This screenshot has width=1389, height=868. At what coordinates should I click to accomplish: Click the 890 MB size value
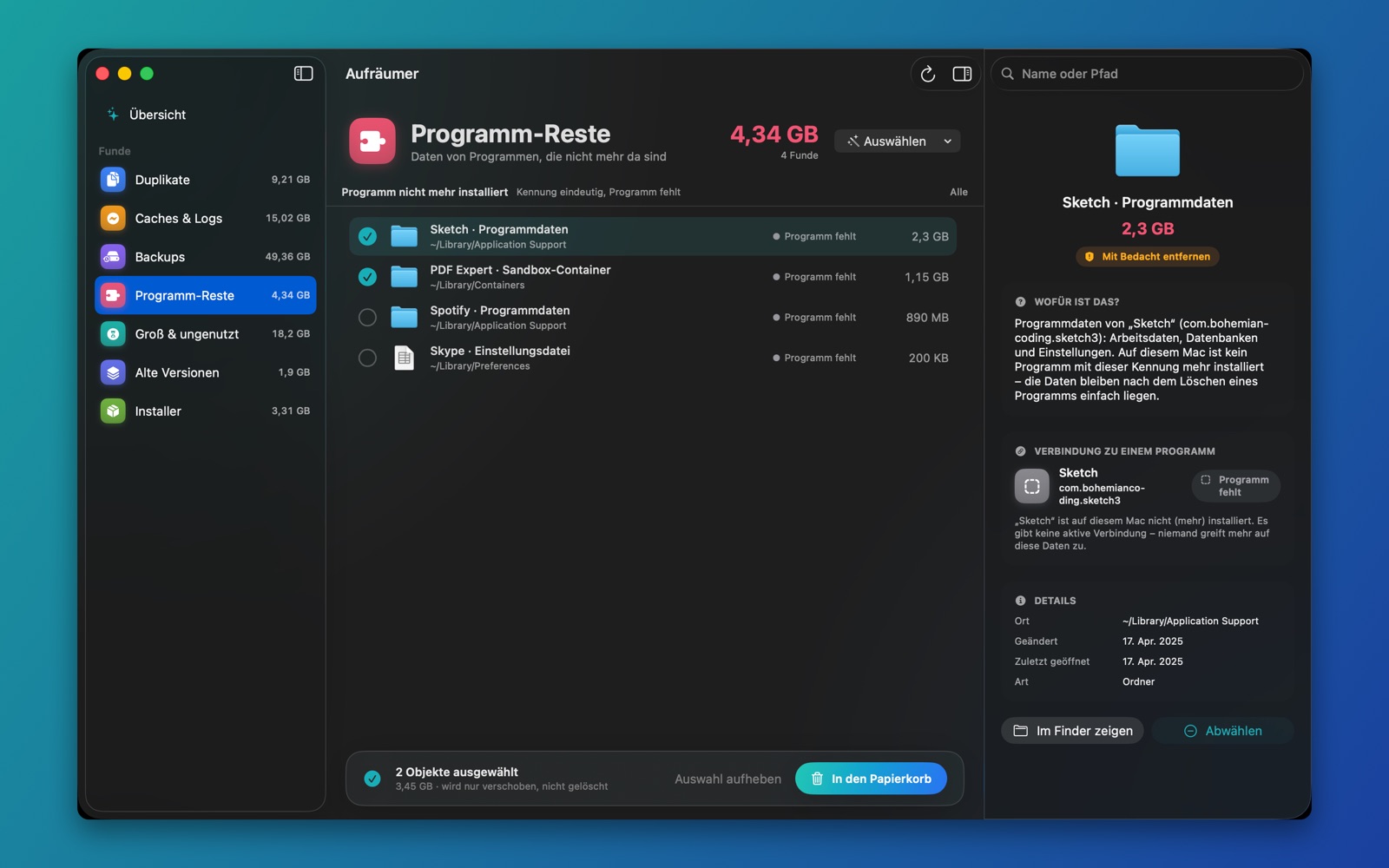coord(927,318)
